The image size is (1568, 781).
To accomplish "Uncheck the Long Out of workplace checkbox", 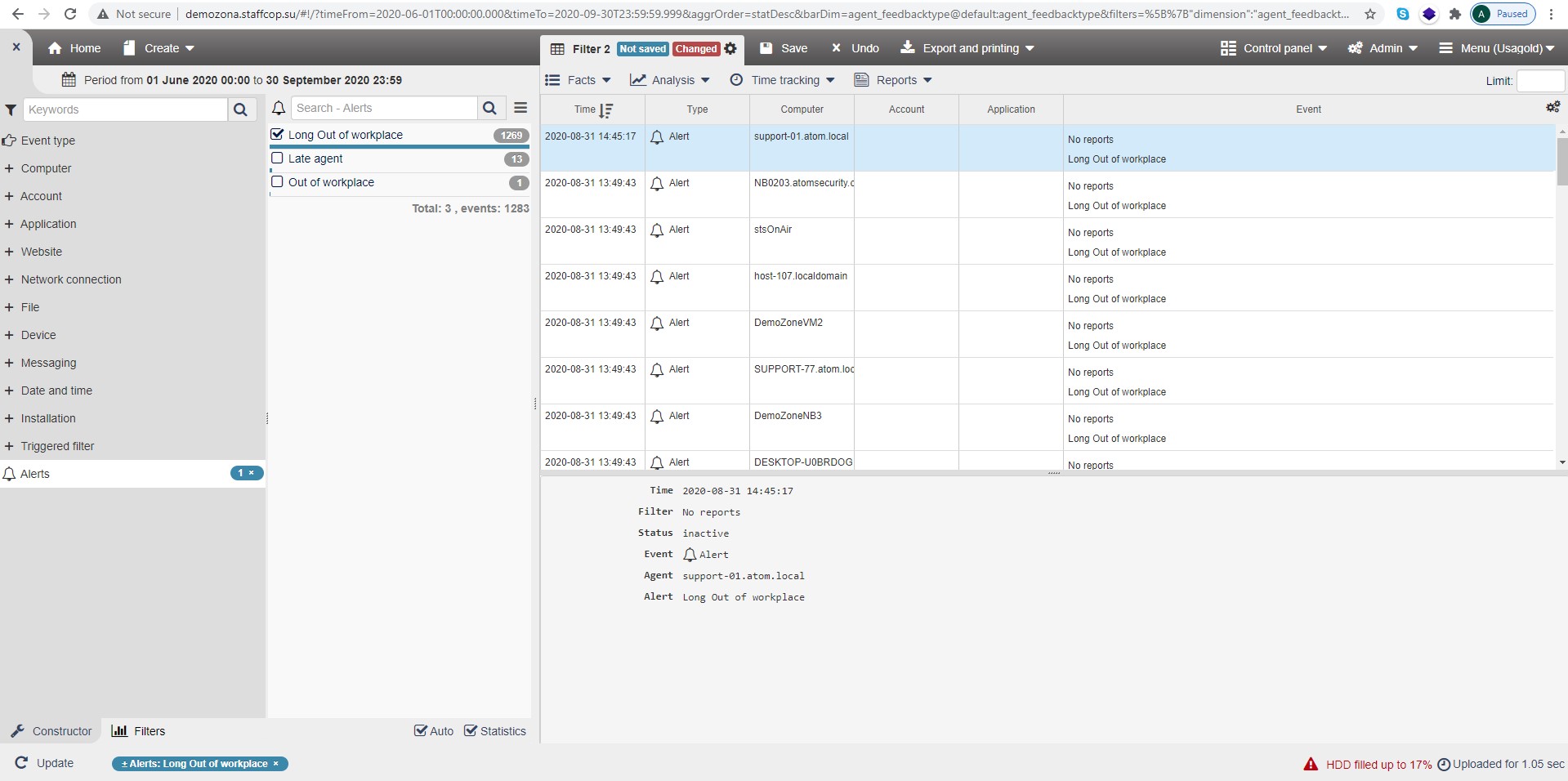I will (278, 135).
